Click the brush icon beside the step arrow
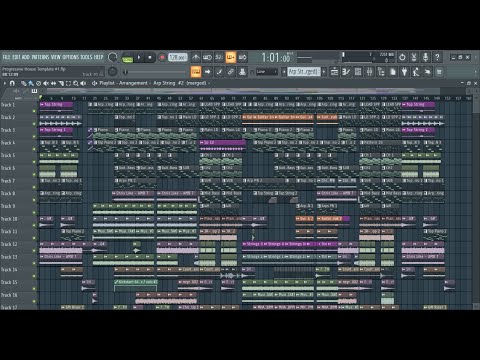 [219, 72]
